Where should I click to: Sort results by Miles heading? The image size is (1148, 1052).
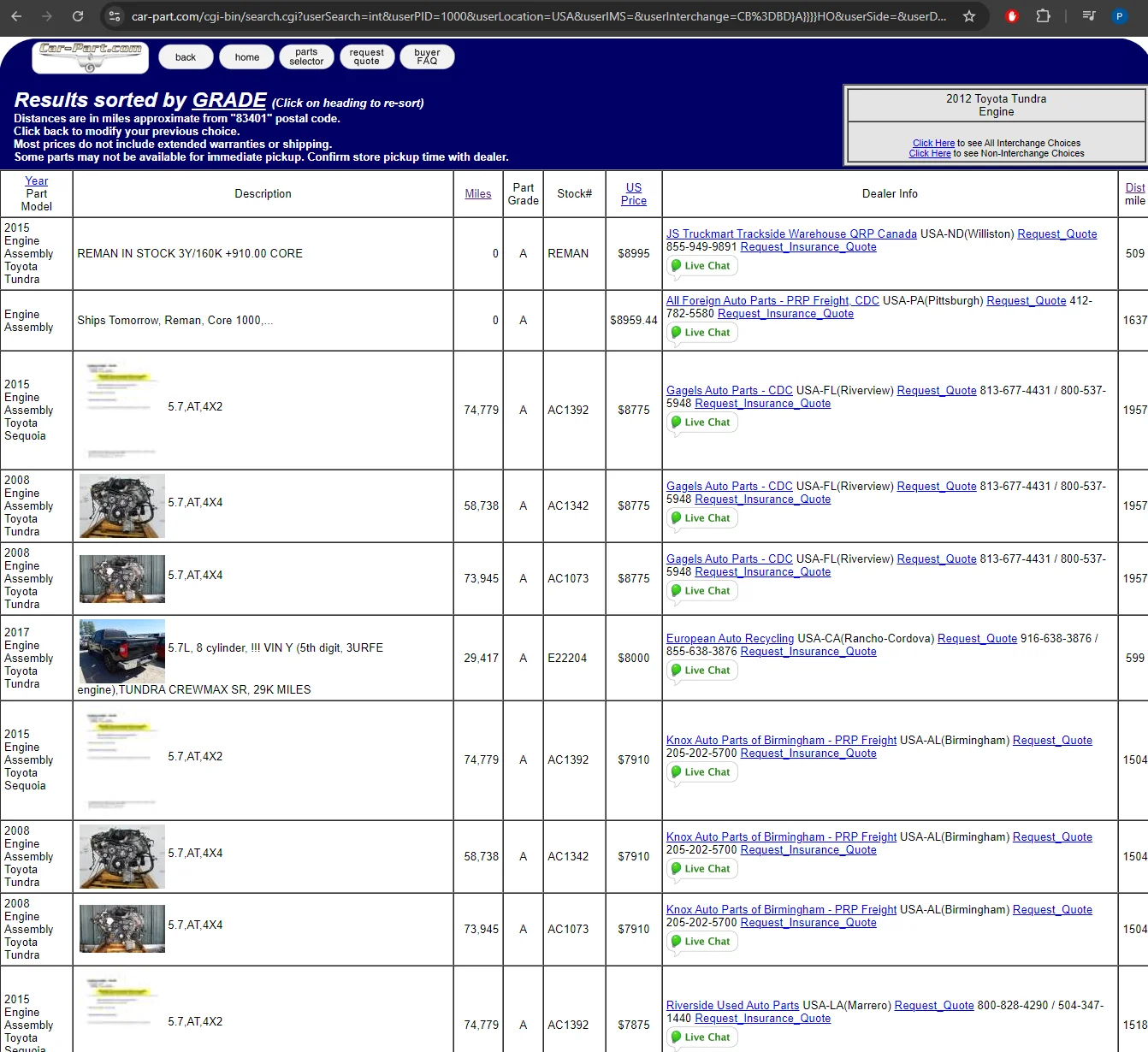pos(477,194)
